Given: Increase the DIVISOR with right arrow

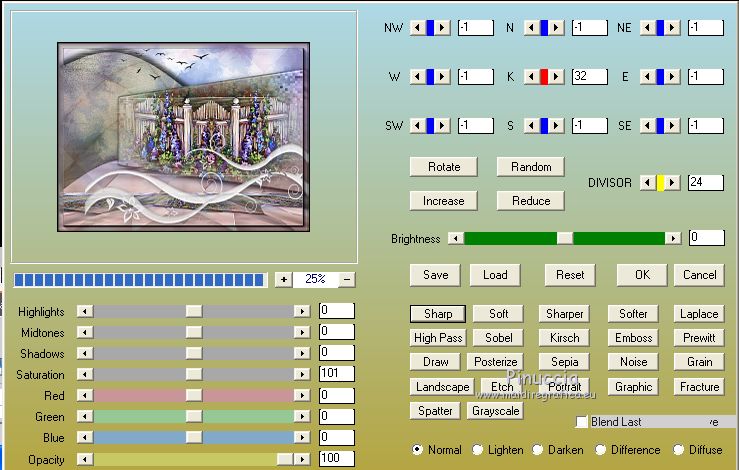Looking at the screenshot, I should 673,183.
